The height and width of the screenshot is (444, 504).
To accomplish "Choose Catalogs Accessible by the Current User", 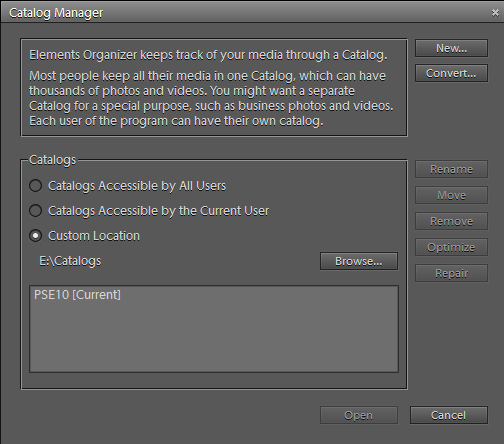I will [36, 211].
